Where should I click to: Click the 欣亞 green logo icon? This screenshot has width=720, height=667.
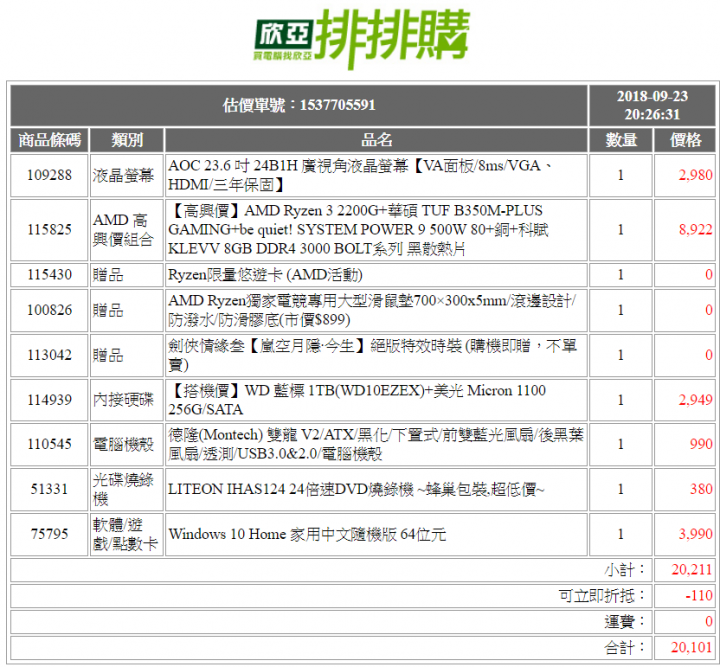coord(284,39)
